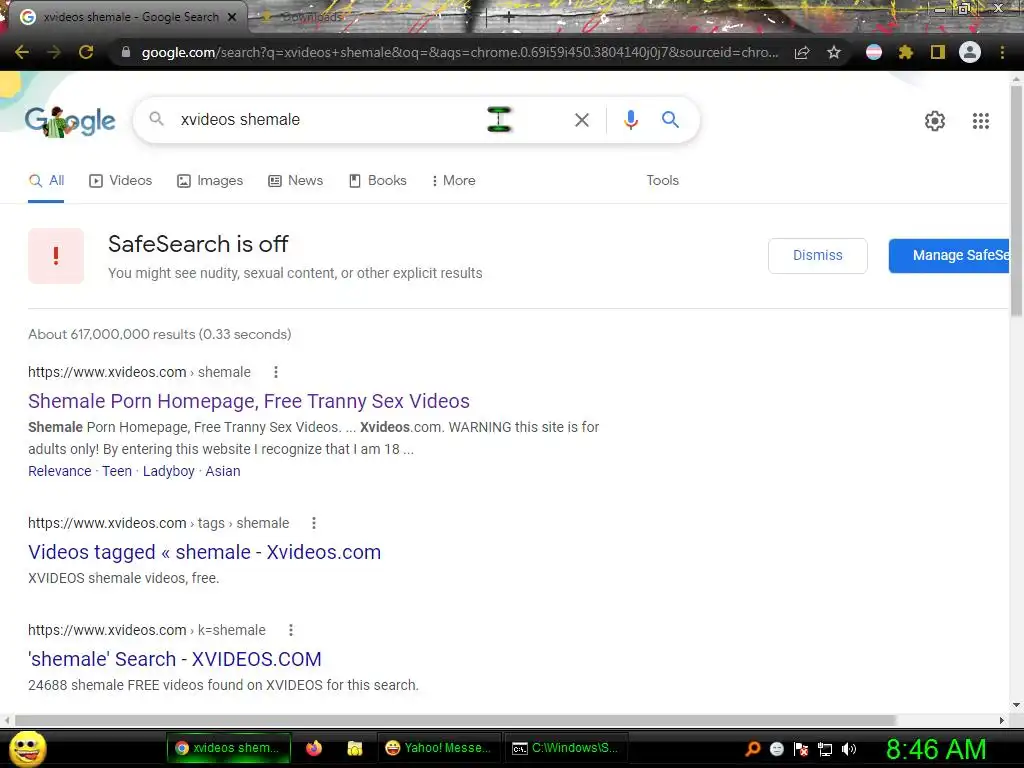This screenshot has width=1024, height=768.
Task: Open the network tray icon
Action: pyautogui.click(x=825, y=749)
